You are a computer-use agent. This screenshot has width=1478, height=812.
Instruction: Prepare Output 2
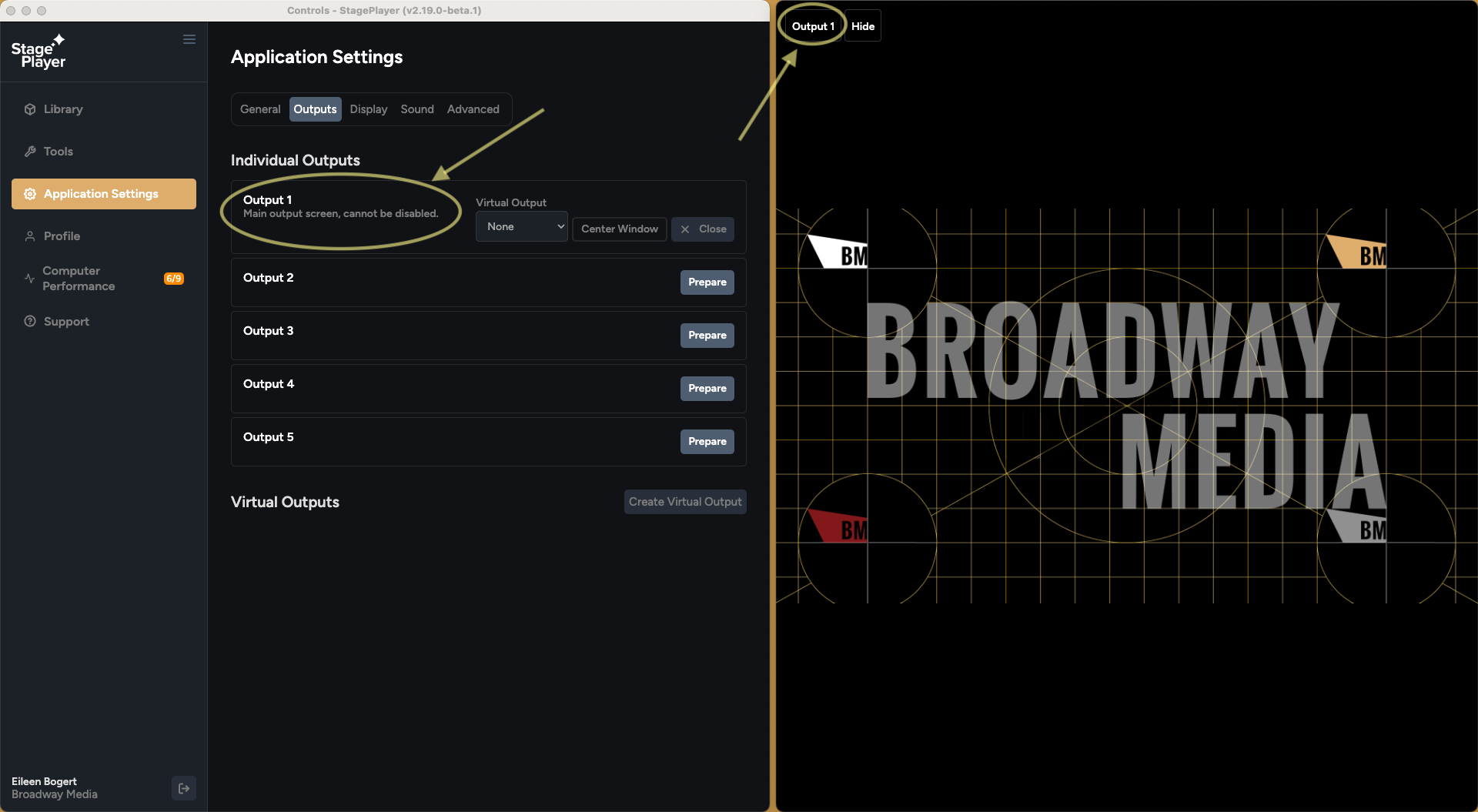pyautogui.click(x=707, y=282)
